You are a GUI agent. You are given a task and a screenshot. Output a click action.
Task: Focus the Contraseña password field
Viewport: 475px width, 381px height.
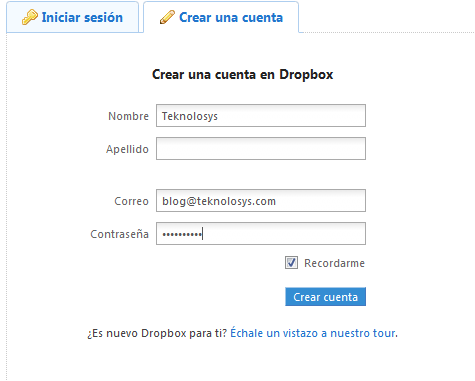pos(261,234)
